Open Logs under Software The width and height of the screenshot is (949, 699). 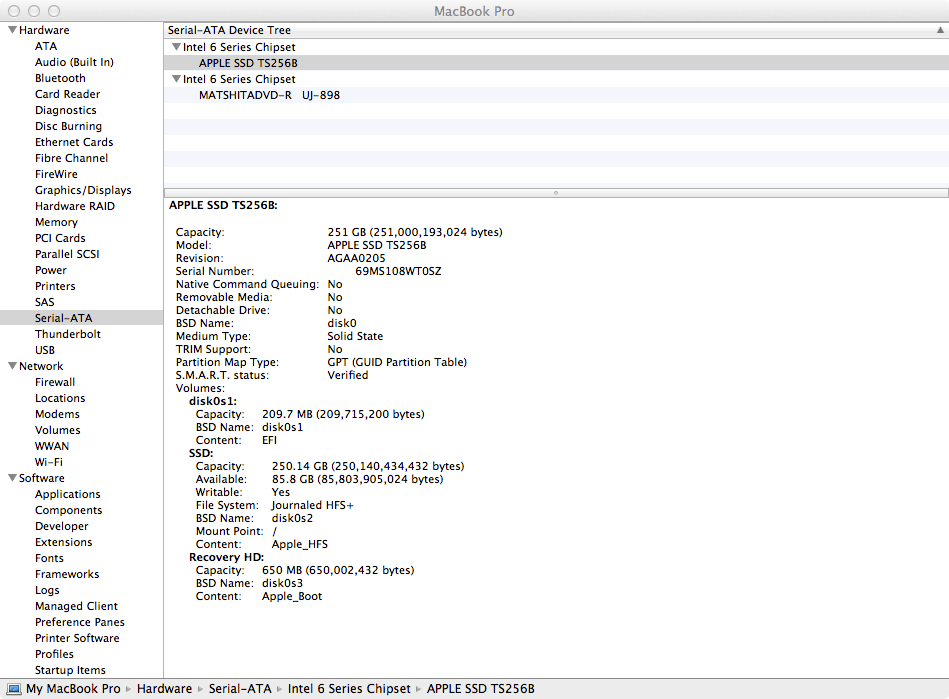tap(47, 590)
